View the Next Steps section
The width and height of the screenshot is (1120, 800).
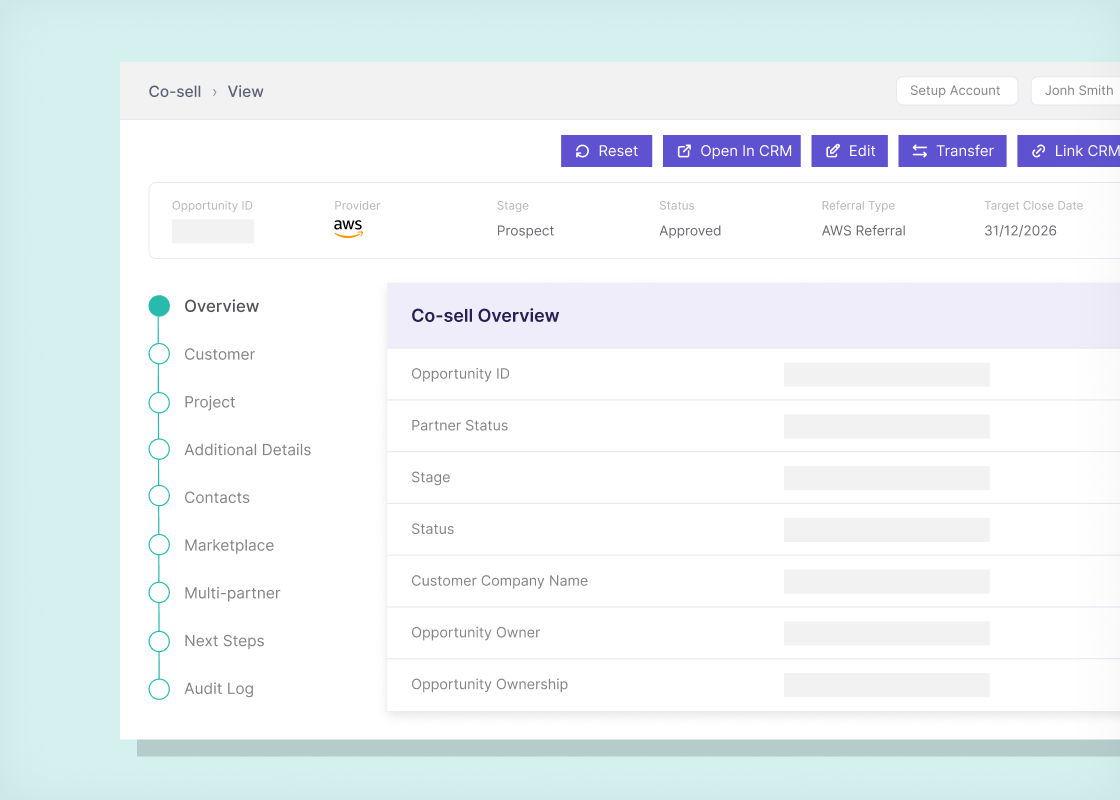point(224,641)
